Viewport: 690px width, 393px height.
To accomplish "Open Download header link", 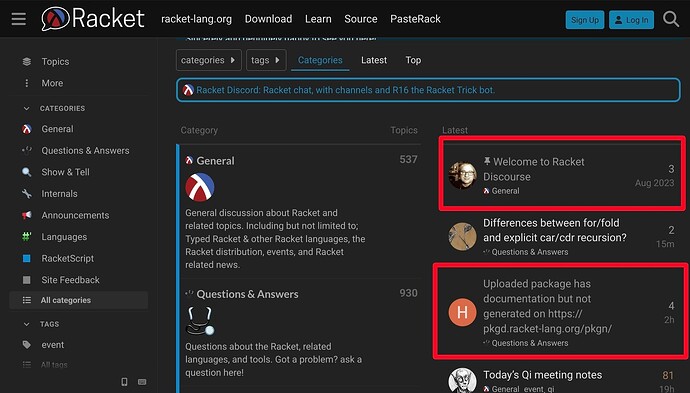I will point(268,19).
